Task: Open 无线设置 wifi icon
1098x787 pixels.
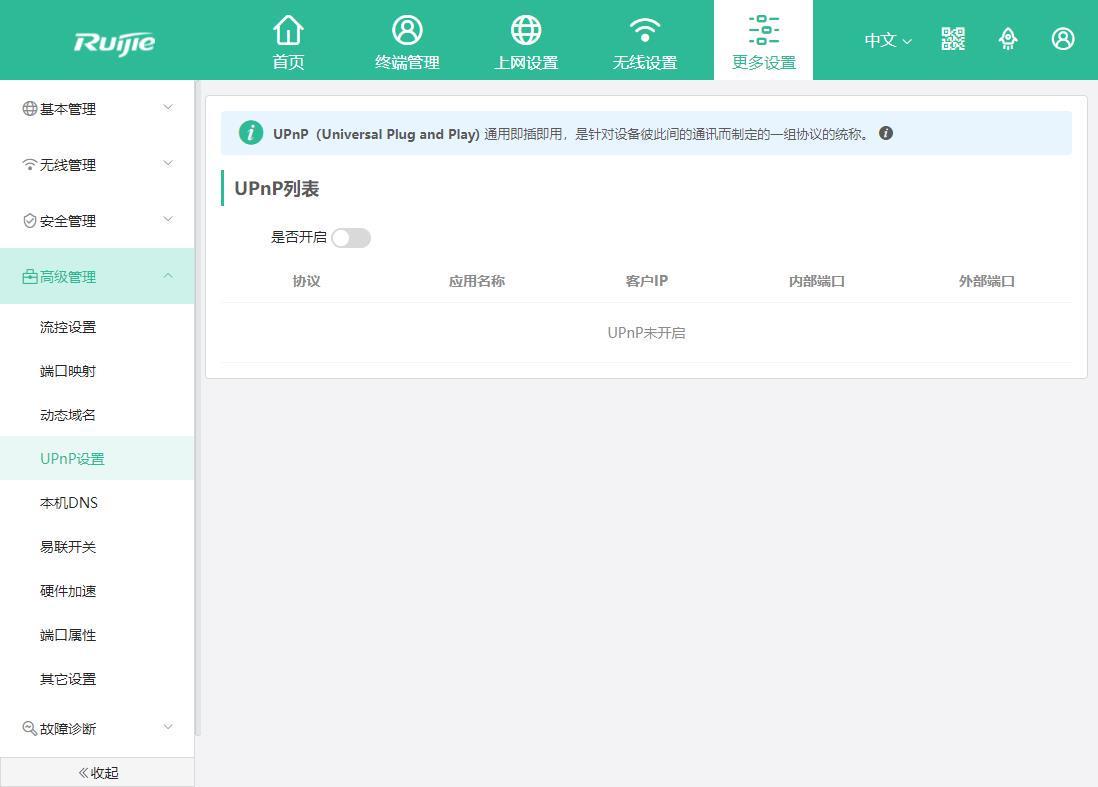Action: (x=645, y=30)
